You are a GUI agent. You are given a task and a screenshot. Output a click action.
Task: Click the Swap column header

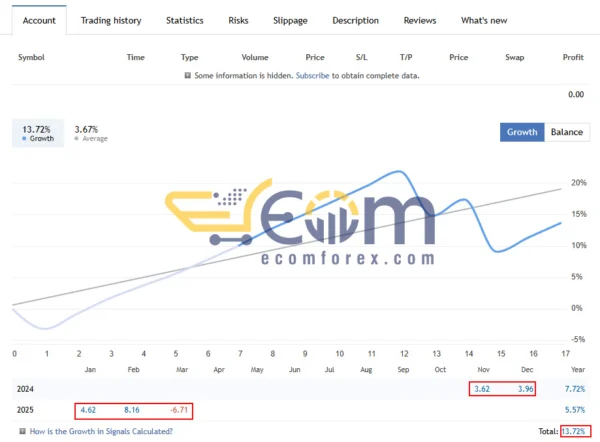515,57
